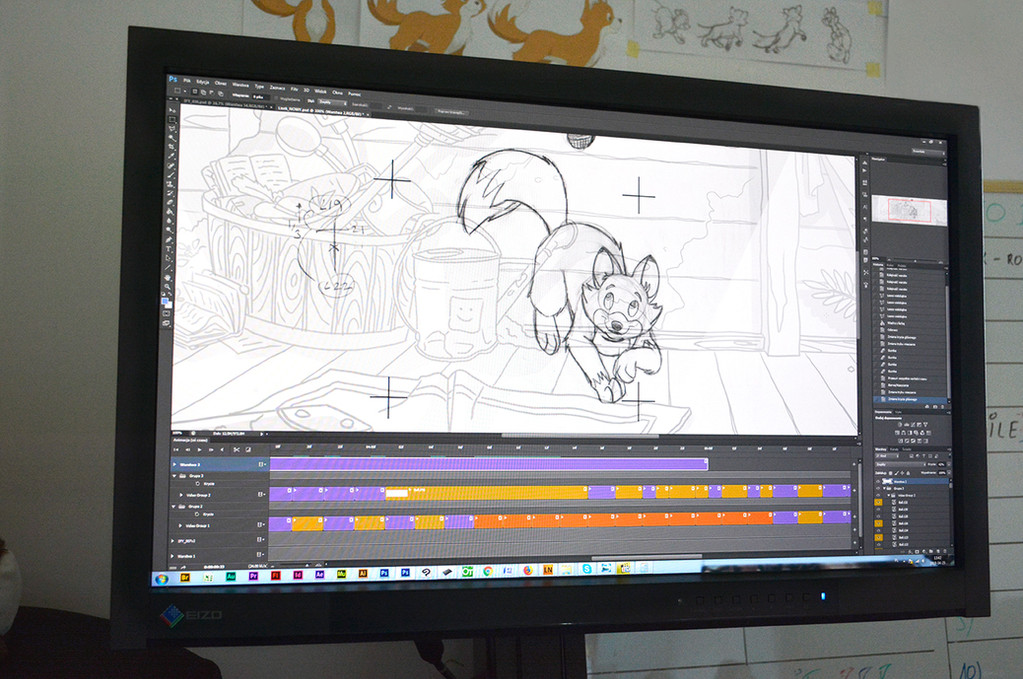The width and height of the screenshot is (1023, 679).
Task: Open Google Chrome from the taskbar
Action: (487, 571)
